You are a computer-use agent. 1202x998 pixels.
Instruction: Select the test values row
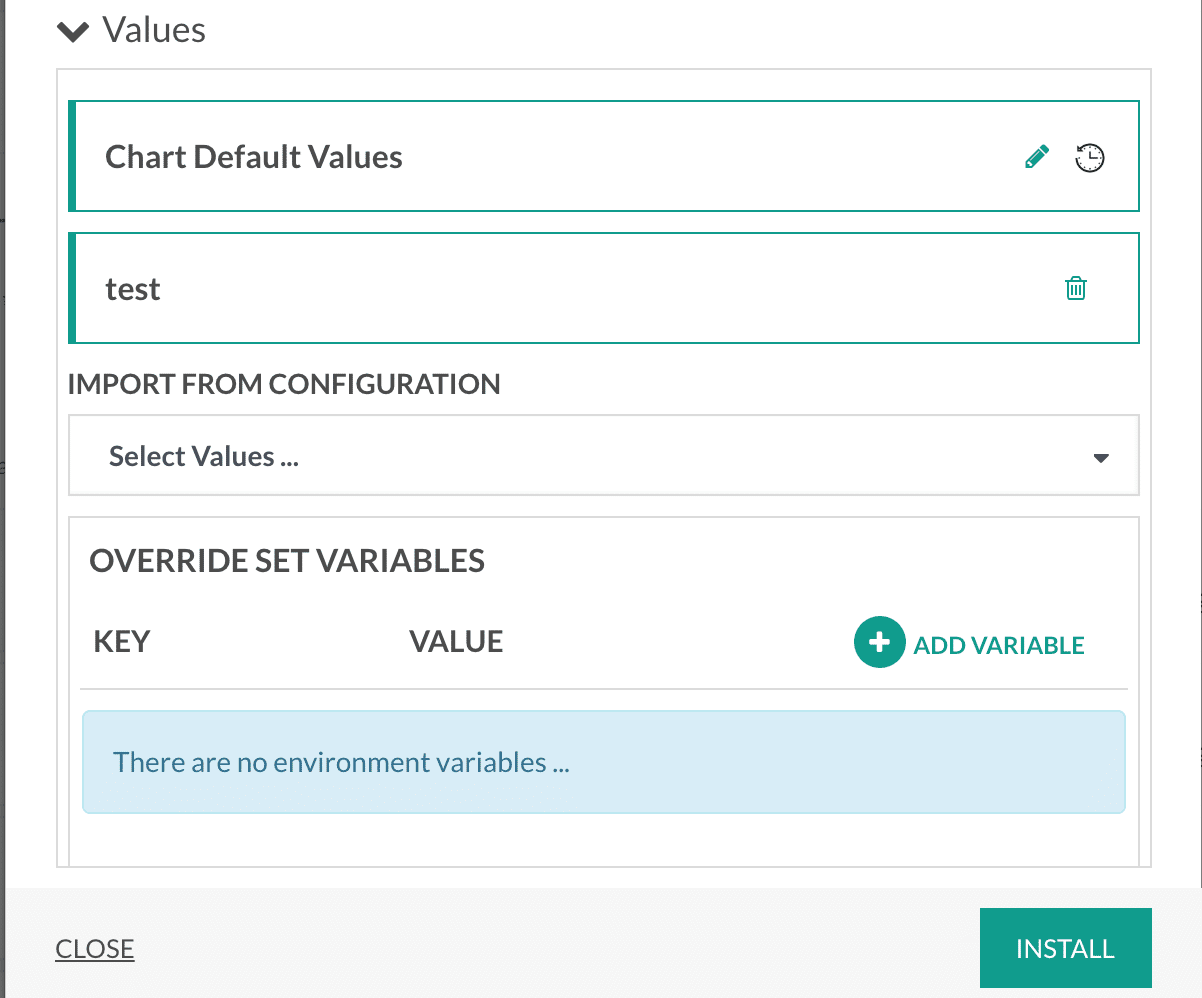[604, 288]
